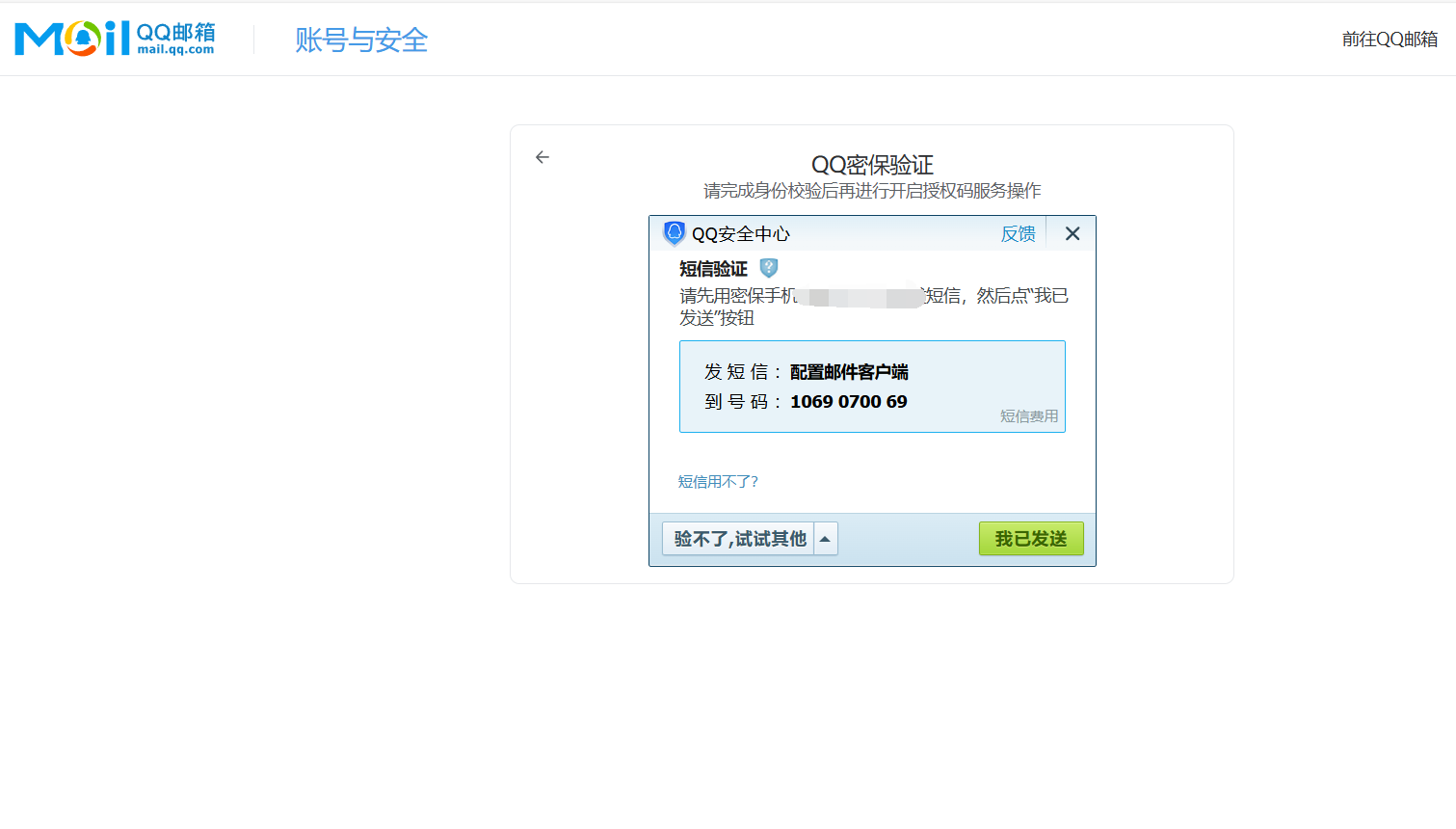Click the 短信验证 heading
This screenshot has width=1456, height=829.
point(713,269)
